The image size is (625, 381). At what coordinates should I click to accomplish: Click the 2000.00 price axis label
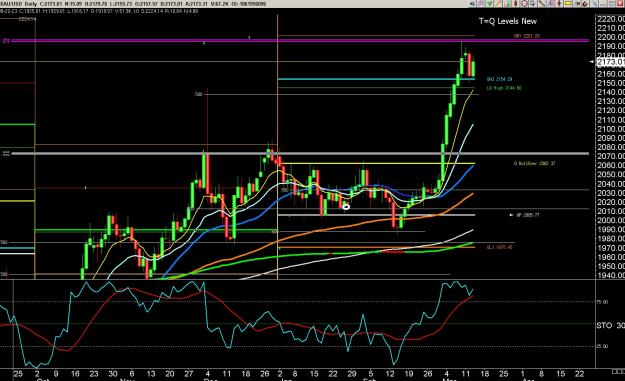[x=611, y=220]
